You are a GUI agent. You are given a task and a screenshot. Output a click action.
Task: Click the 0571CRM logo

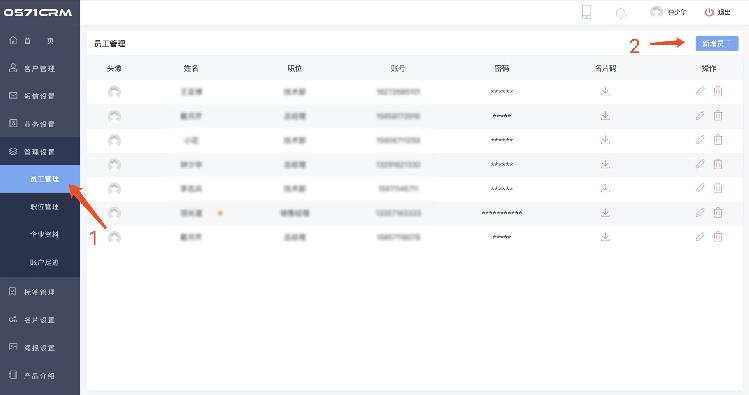click(x=38, y=12)
